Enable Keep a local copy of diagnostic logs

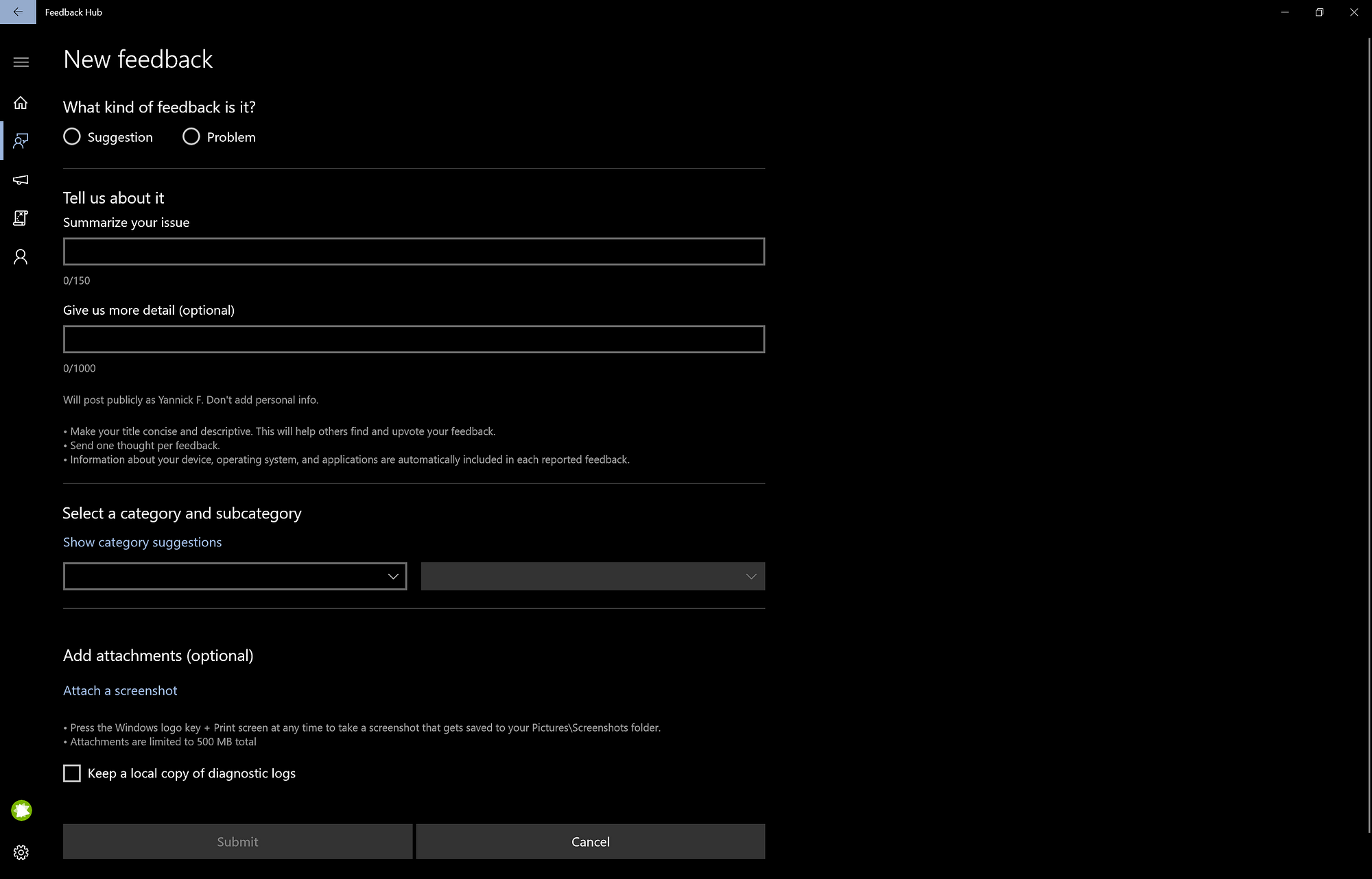[x=72, y=773]
